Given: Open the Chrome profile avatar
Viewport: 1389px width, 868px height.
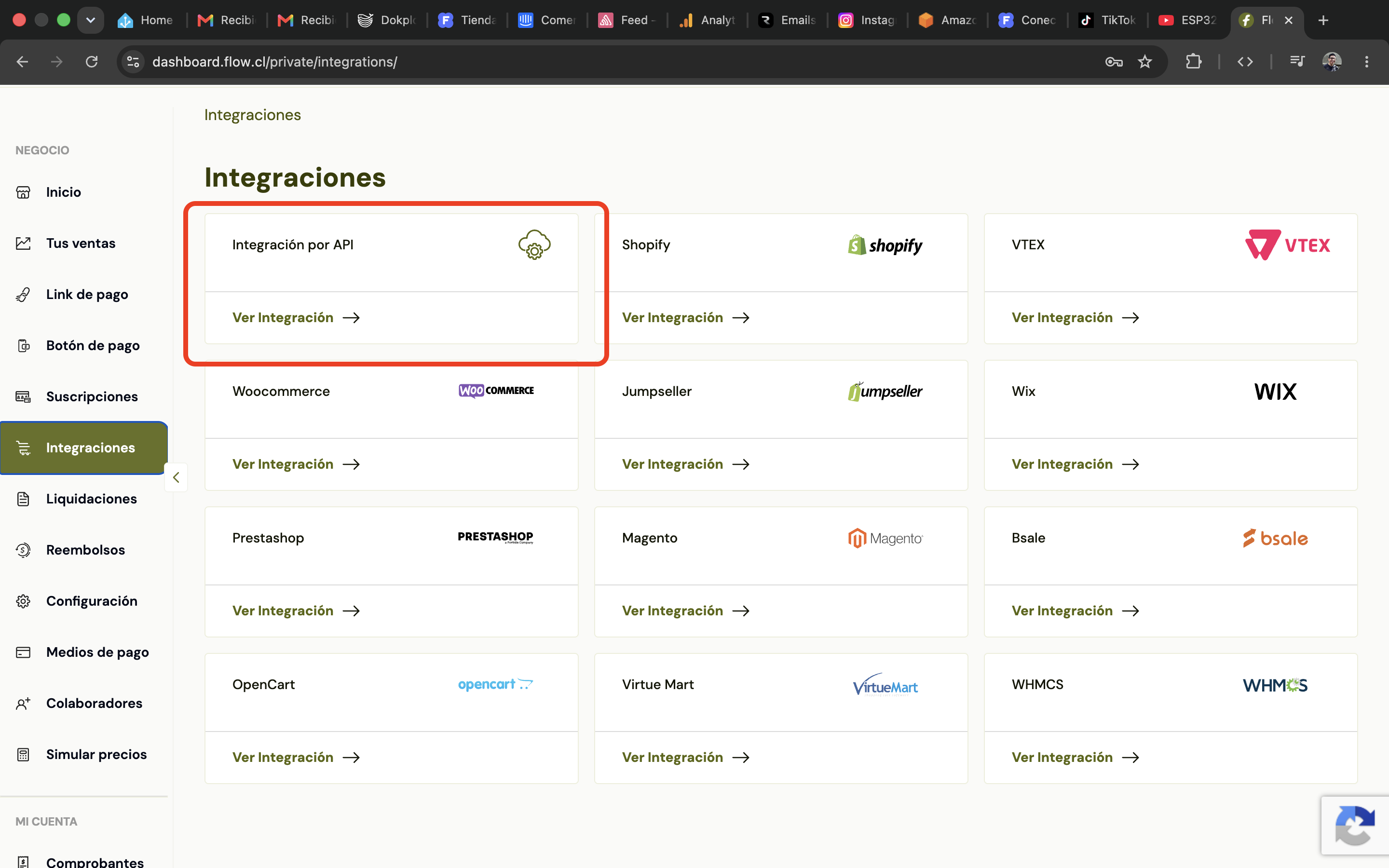Looking at the screenshot, I should pos(1332,61).
